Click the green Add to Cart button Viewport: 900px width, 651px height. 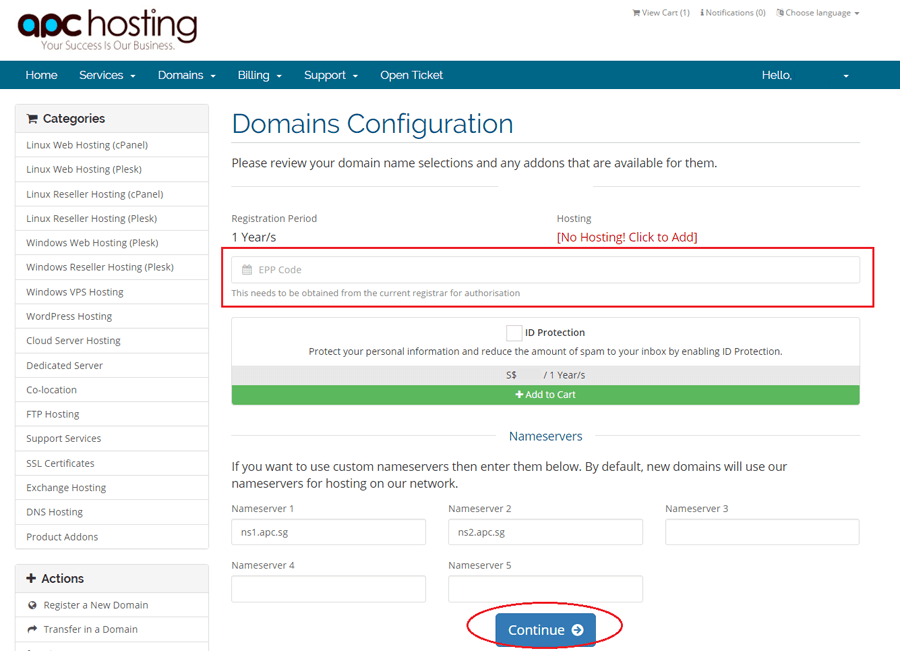pos(545,395)
